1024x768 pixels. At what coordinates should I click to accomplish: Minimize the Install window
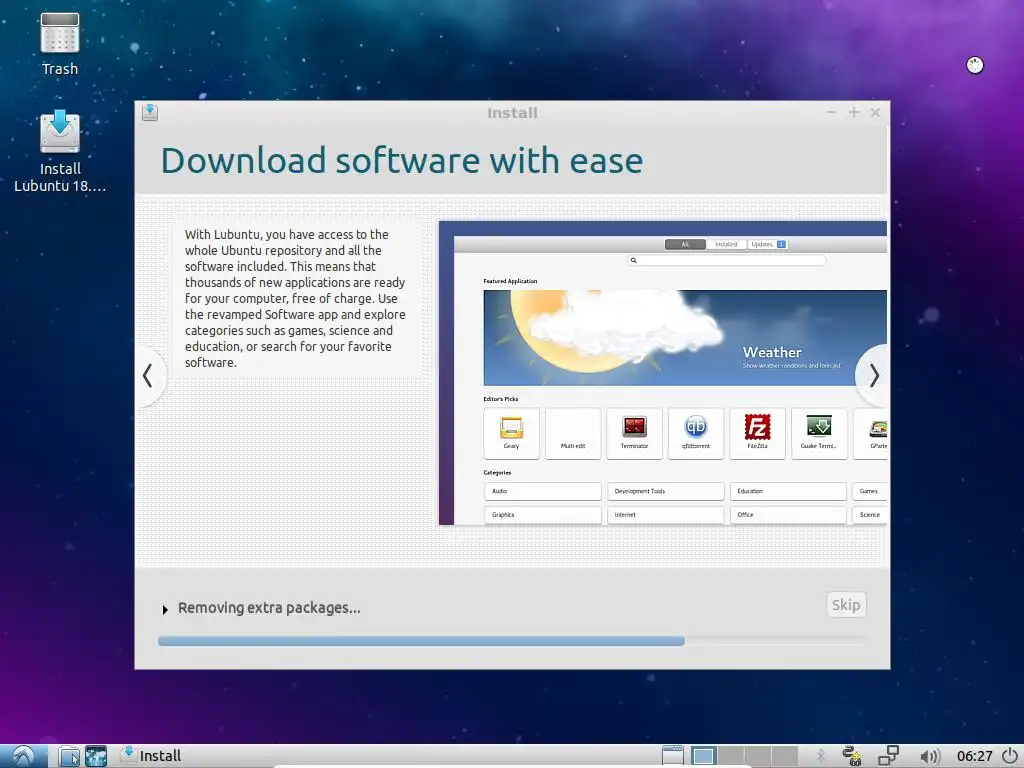(831, 112)
